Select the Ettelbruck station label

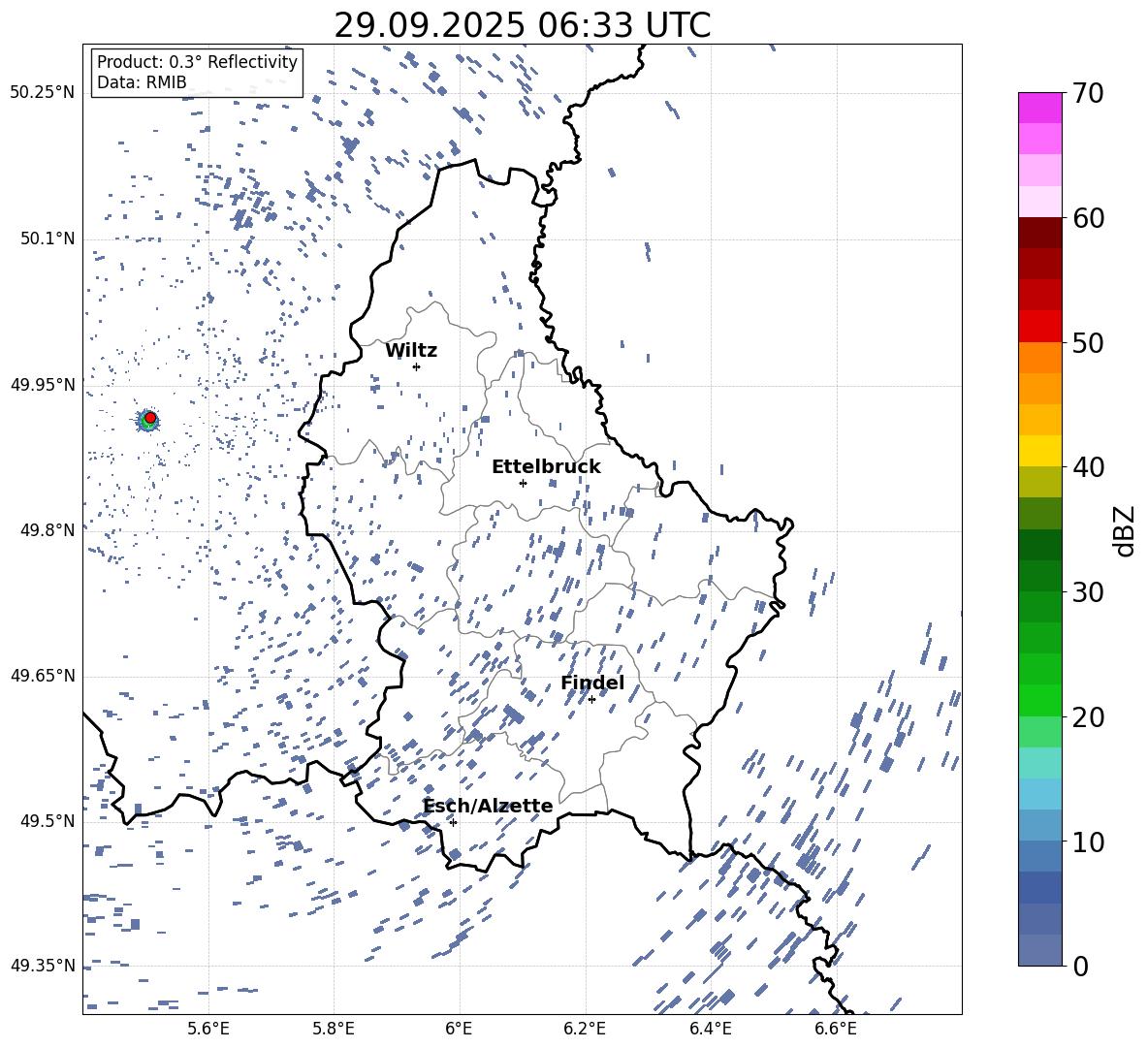point(546,467)
